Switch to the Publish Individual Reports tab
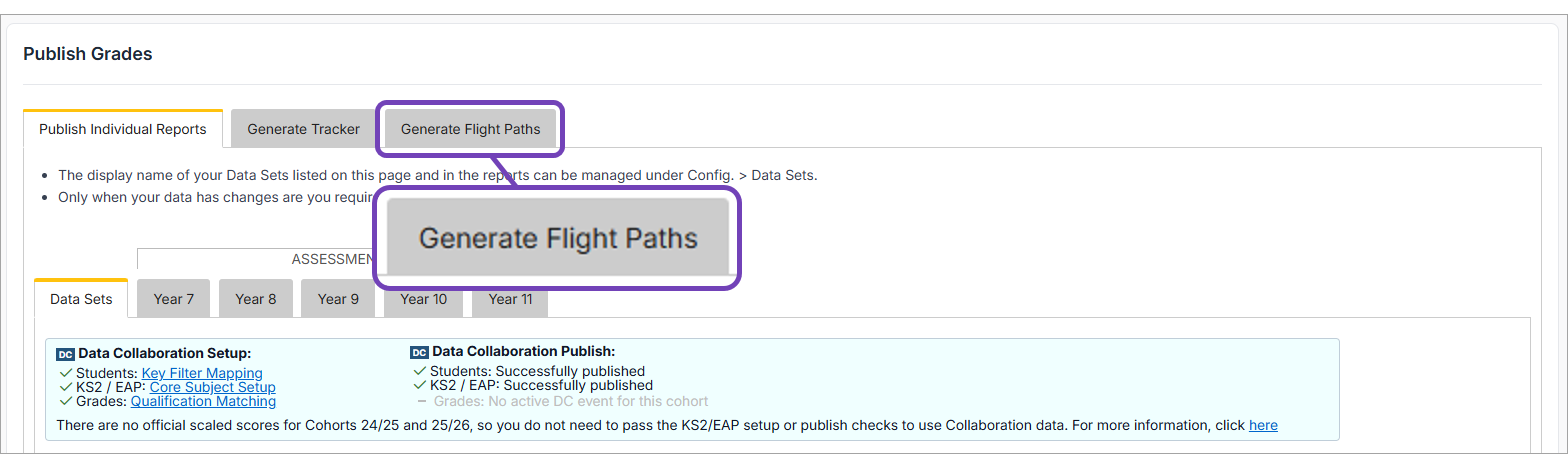Image resolution: width=1568 pixels, height=454 pixels. [123, 129]
